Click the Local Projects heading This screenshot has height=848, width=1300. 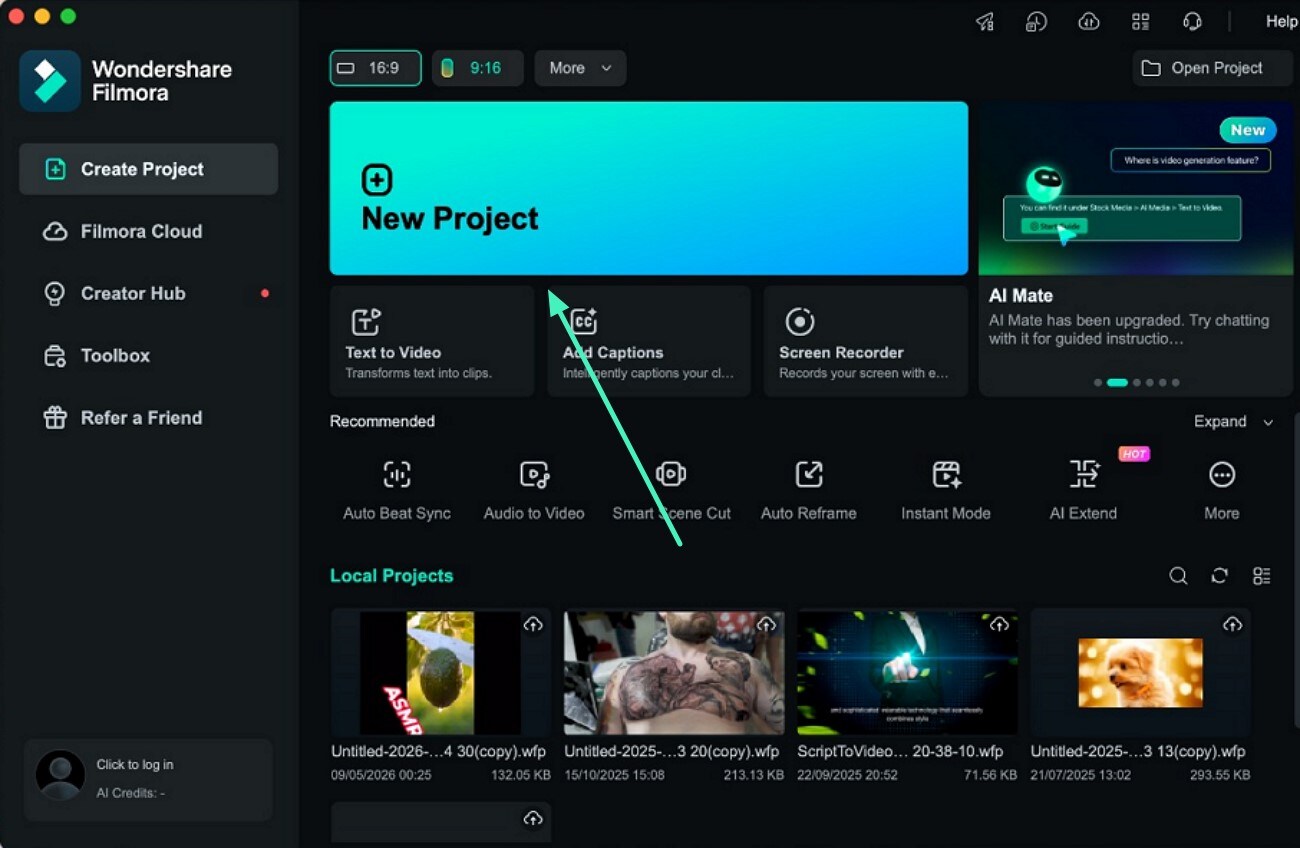(x=391, y=575)
